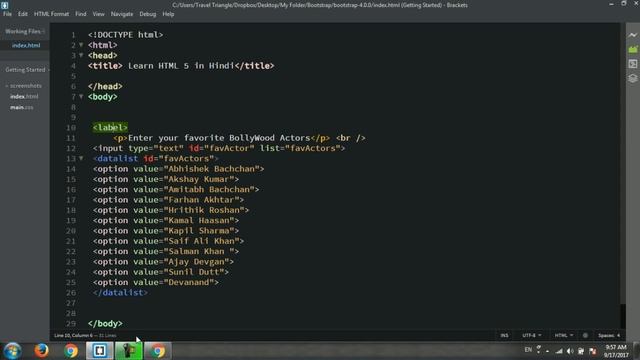Open the UTF-8 encoding dropdown
Image resolution: width=640 pixels, height=360 pixels.
tap(531, 335)
